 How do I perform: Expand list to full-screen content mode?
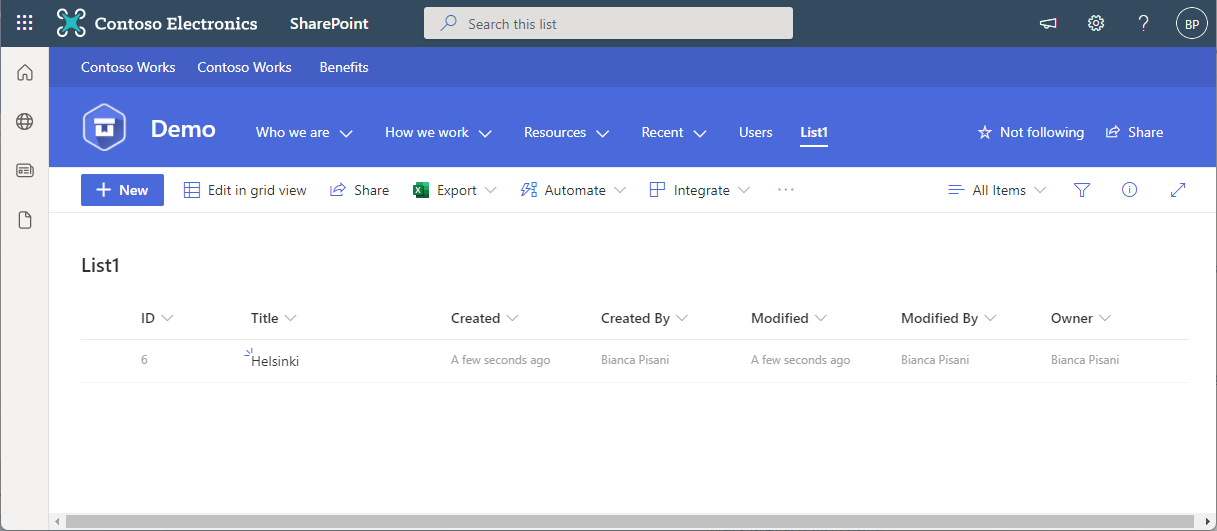pos(1177,190)
